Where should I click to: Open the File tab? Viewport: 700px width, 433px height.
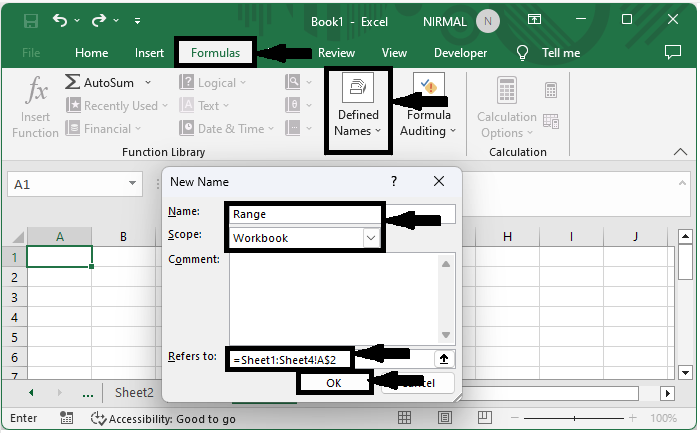pyautogui.click(x=31, y=53)
